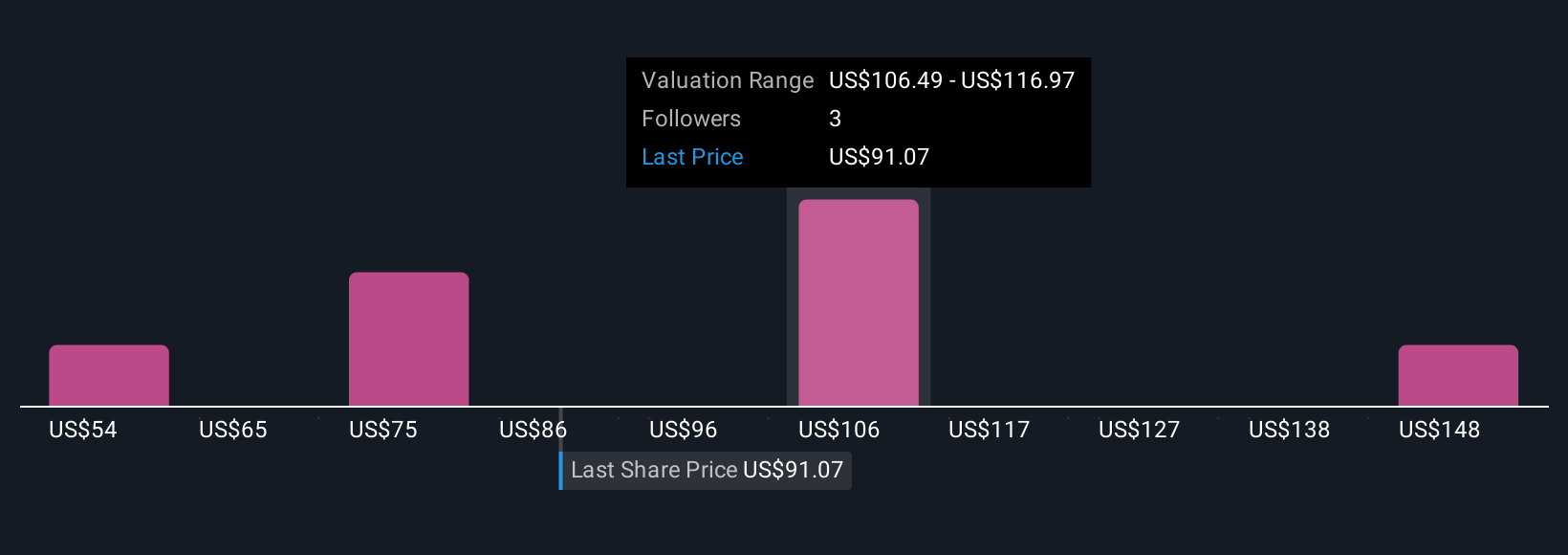
Task: Click the US$96 axis label
Action: coord(684,430)
